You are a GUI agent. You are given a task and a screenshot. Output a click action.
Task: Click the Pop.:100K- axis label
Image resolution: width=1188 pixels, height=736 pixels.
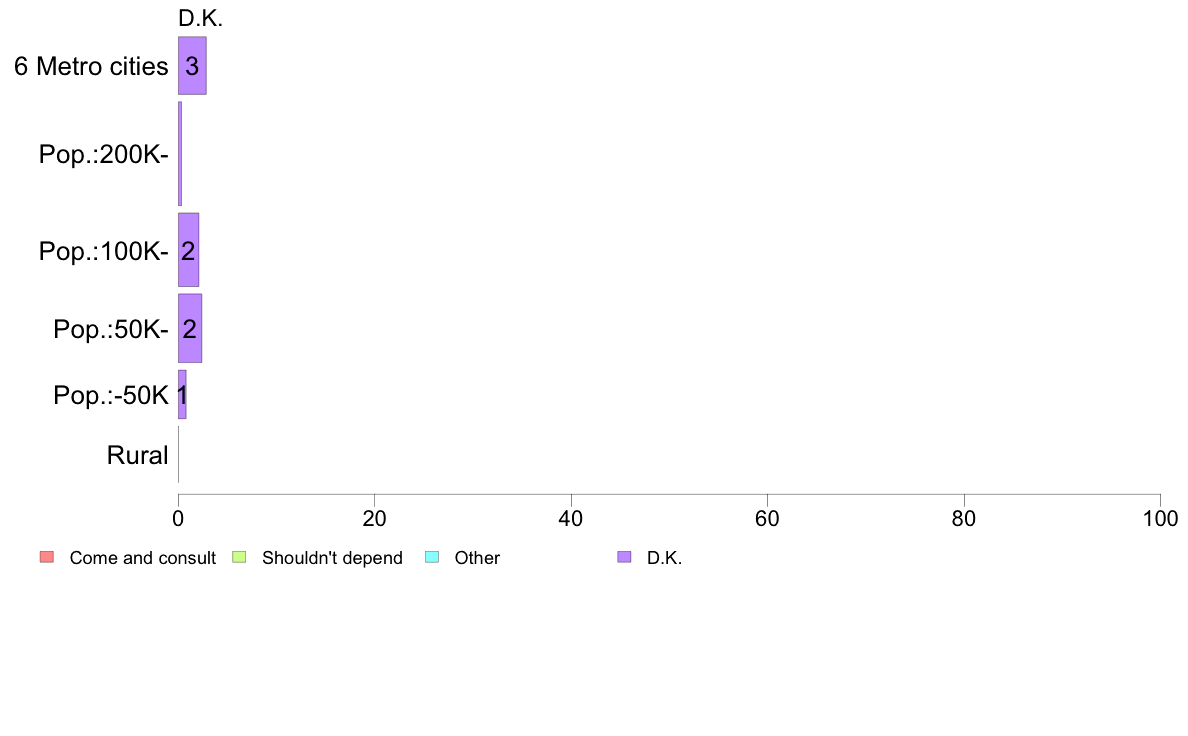point(104,251)
